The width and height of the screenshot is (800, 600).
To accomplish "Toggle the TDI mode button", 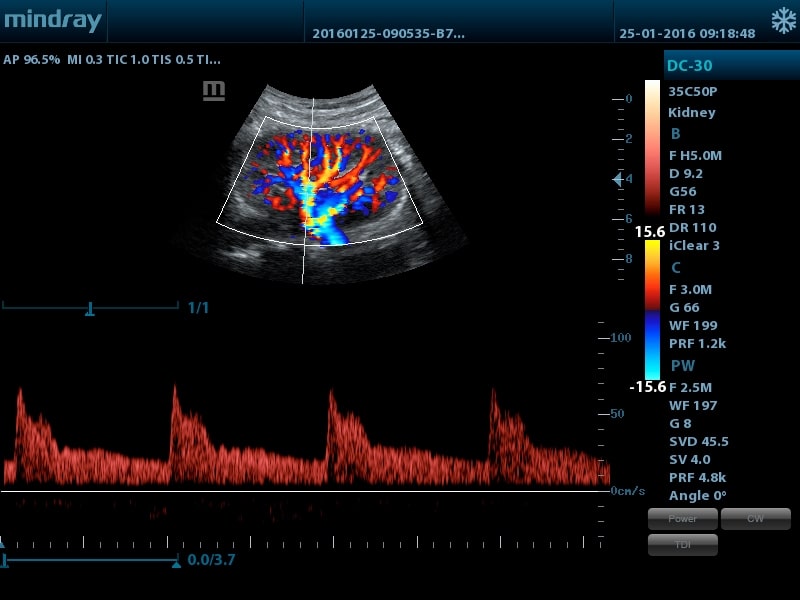I will click(x=683, y=545).
